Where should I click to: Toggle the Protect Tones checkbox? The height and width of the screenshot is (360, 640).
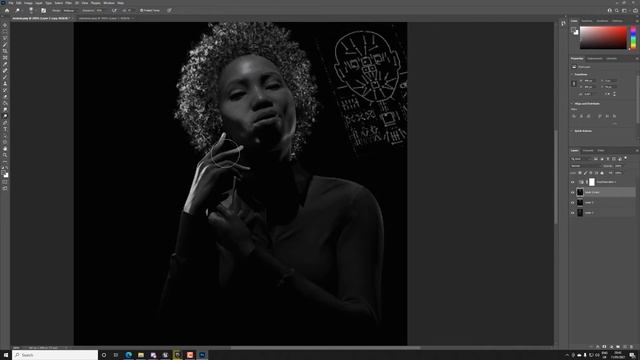click(x=142, y=11)
